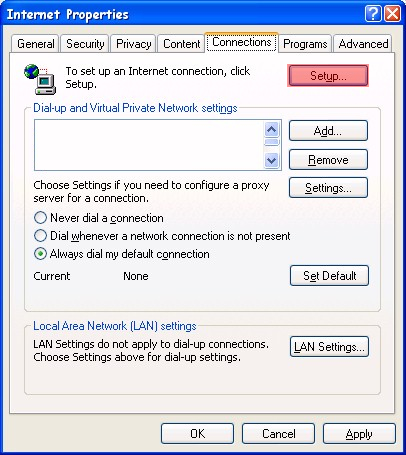Screen dimensions: 406x455
Task: Click the Setup... button
Action: (328, 75)
